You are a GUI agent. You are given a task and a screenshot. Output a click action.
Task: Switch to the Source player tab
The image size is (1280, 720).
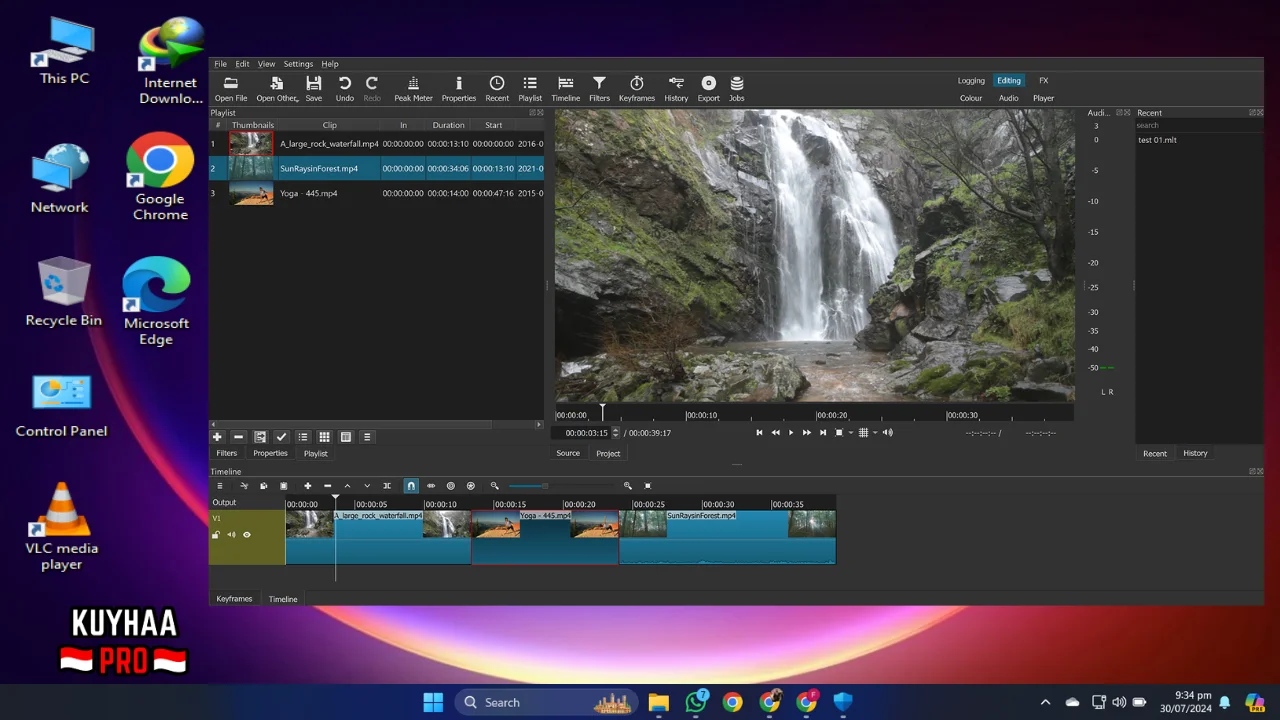coord(568,454)
